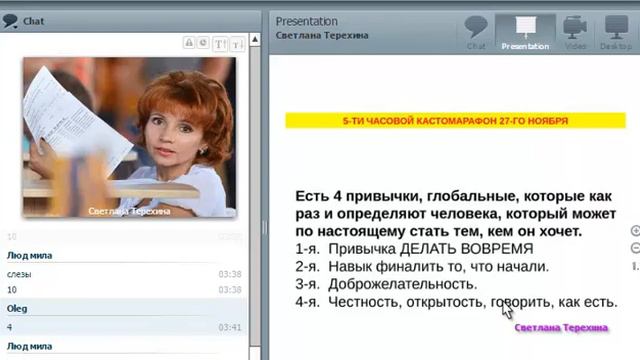Click the Chat speech bubble icon in left header

point(10,21)
